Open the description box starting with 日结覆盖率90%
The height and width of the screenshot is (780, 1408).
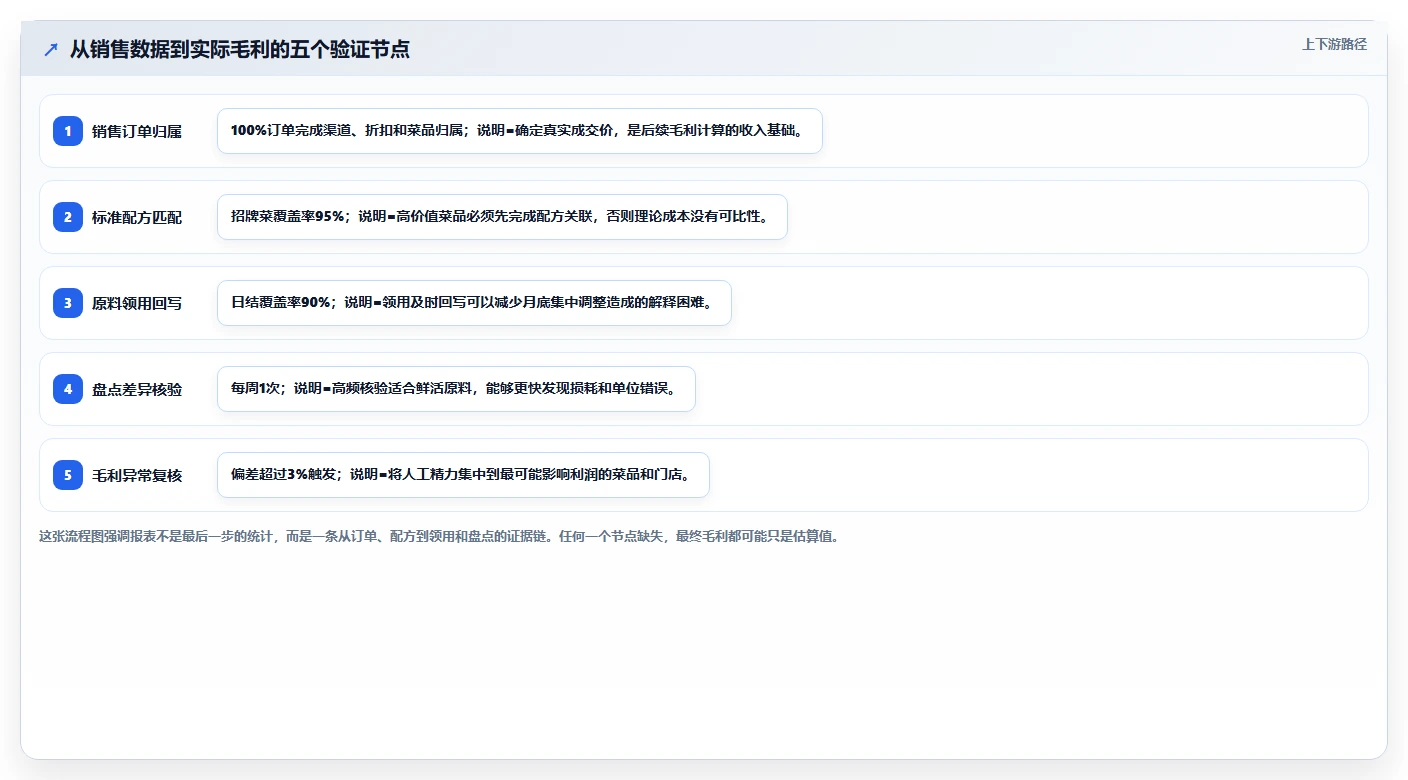(474, 303)
